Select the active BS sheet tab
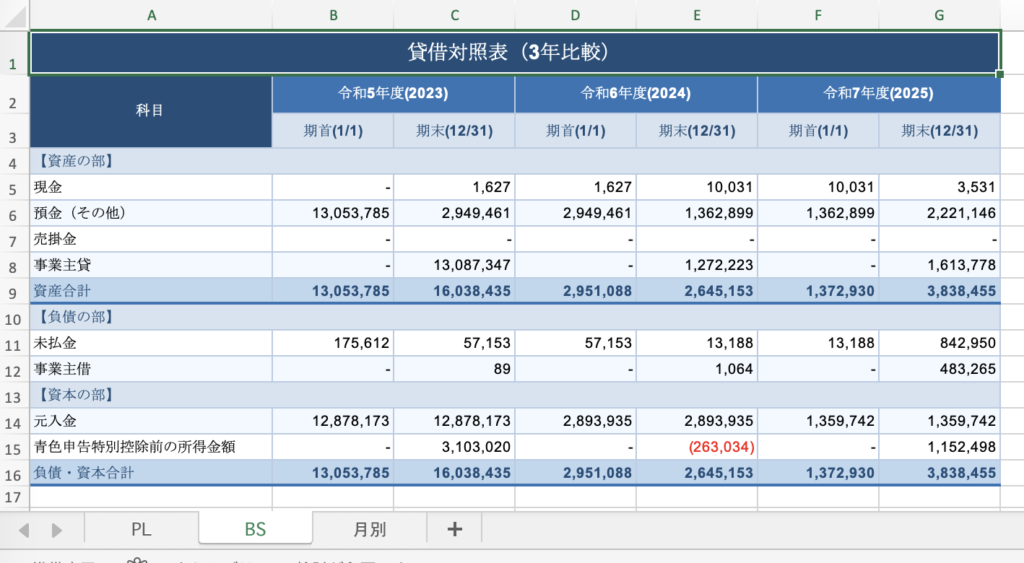The height and width of the screenshot is (563, 1024). (255, 529)
